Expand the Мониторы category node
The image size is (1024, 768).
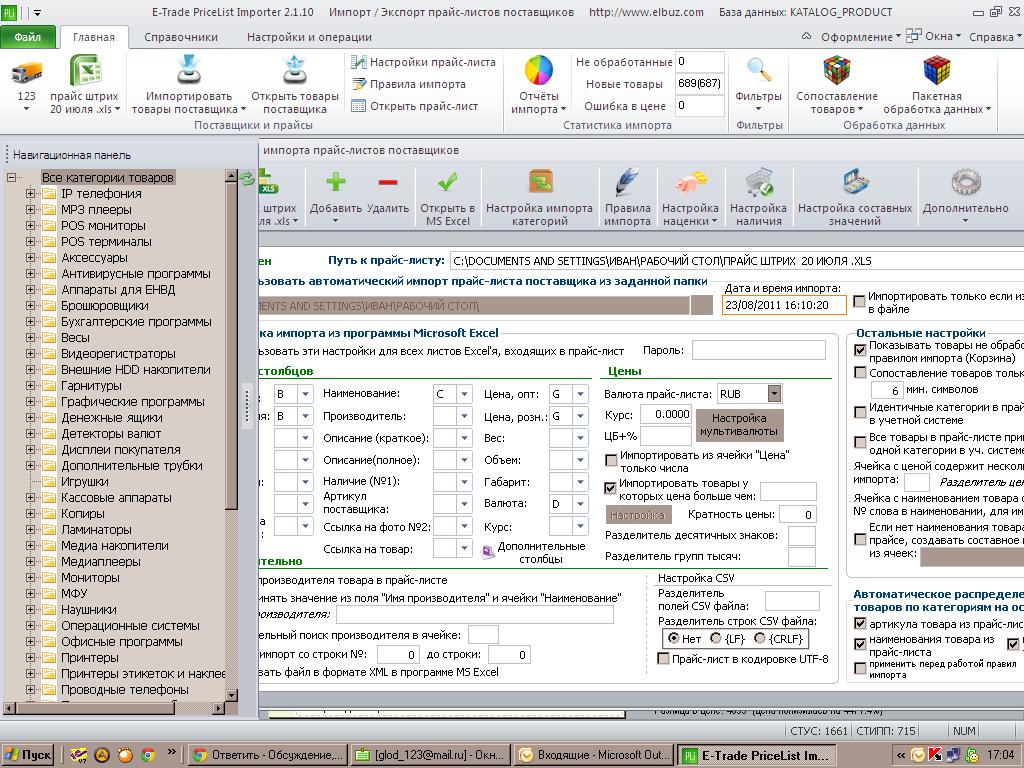pyautogui.click(x=30, y=577)
